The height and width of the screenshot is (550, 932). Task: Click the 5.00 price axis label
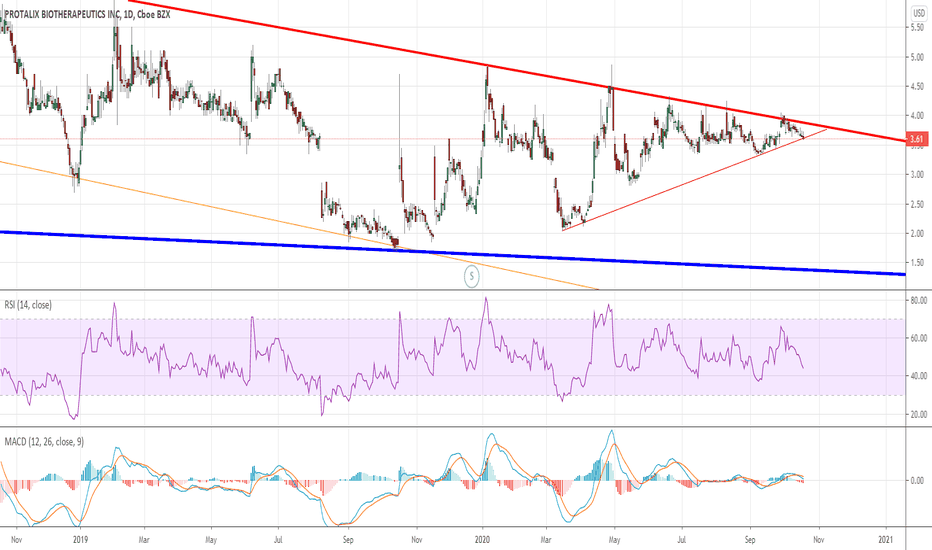click(918, 58)
